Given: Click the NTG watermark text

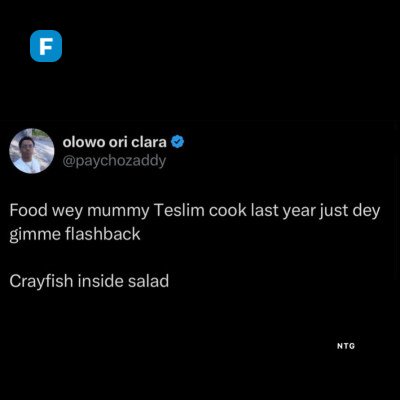Looking at the screenshot, I should click(x=346, y=346).
